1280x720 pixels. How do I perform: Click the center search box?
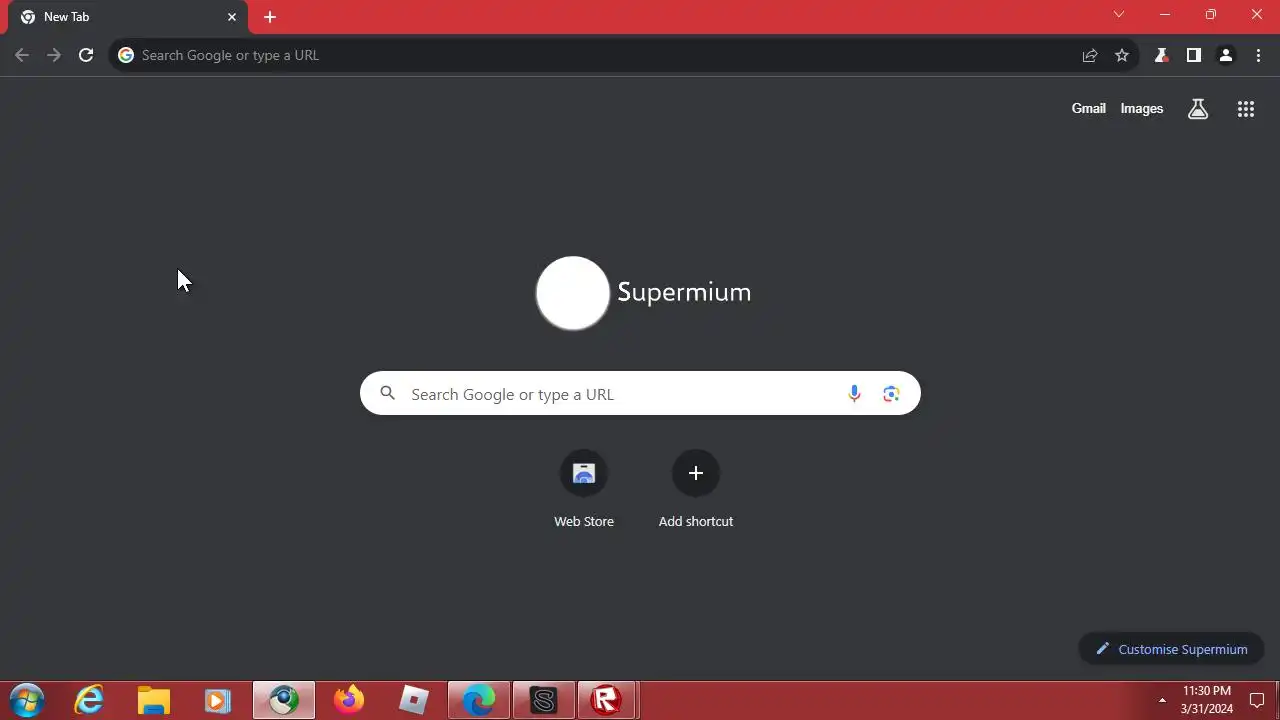click(640, 394)
